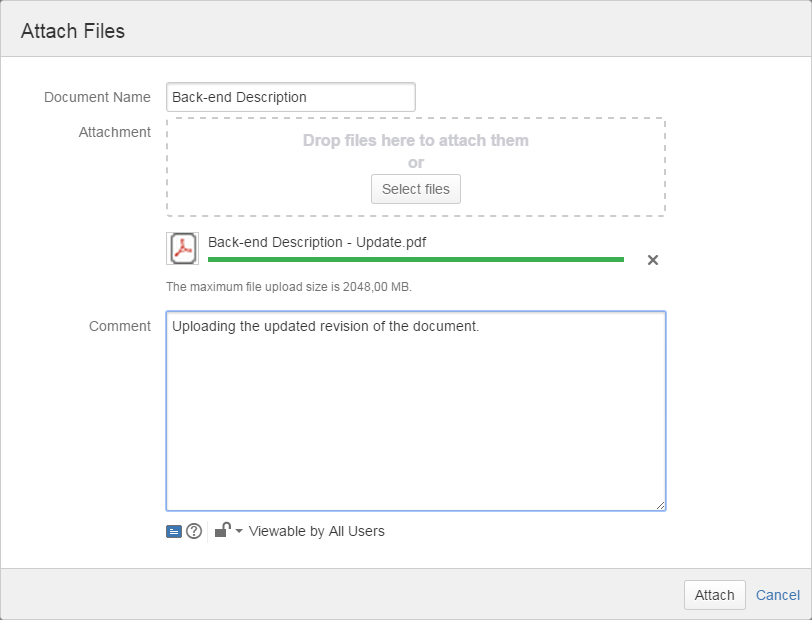812x620 pixels.
Task: Click the unlocked padlock viewability icon
Action: [x=221, y=531]
